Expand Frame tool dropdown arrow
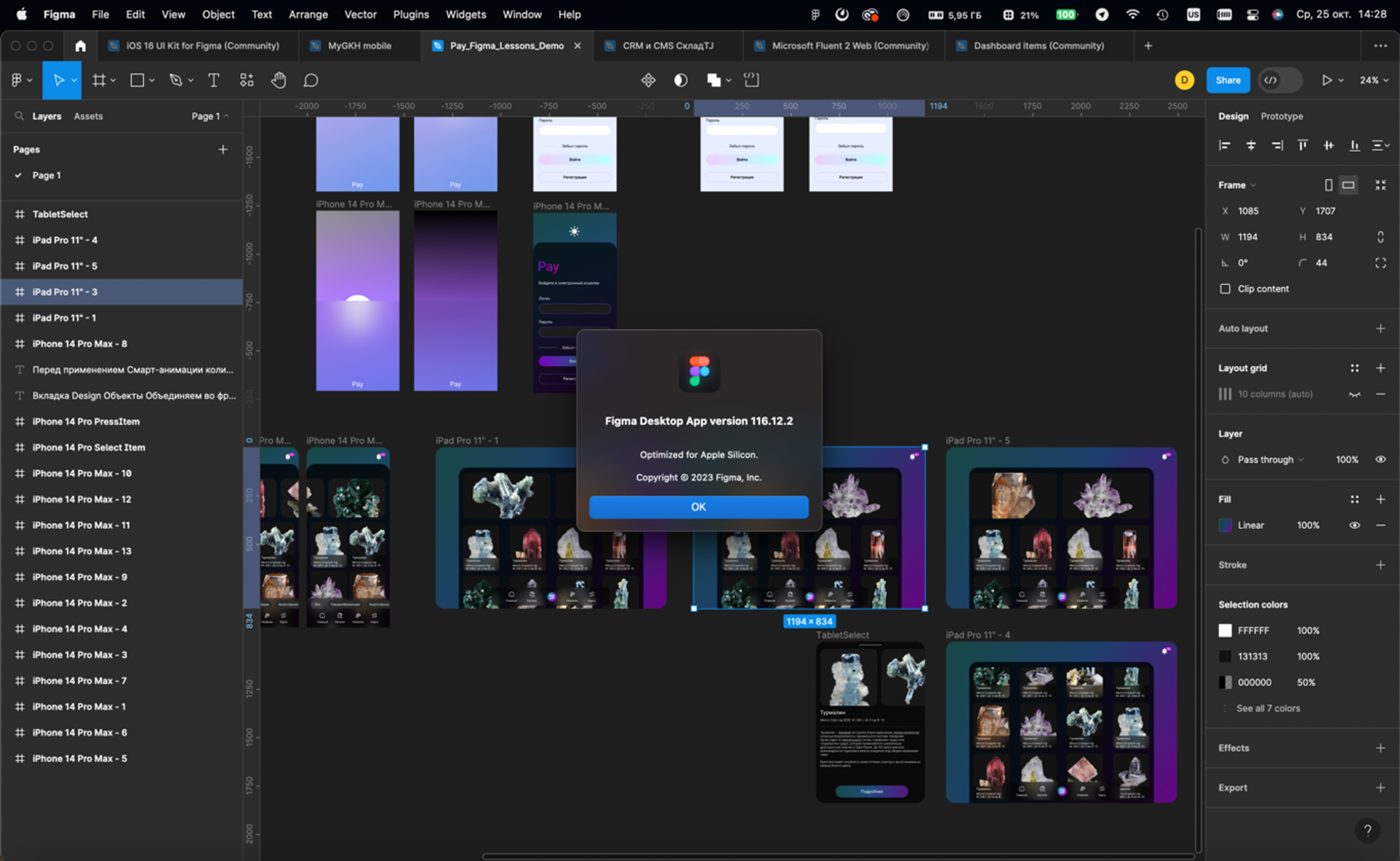Image resolution: width=1400 pixels, height=861 pixels. tap(113, 80)
